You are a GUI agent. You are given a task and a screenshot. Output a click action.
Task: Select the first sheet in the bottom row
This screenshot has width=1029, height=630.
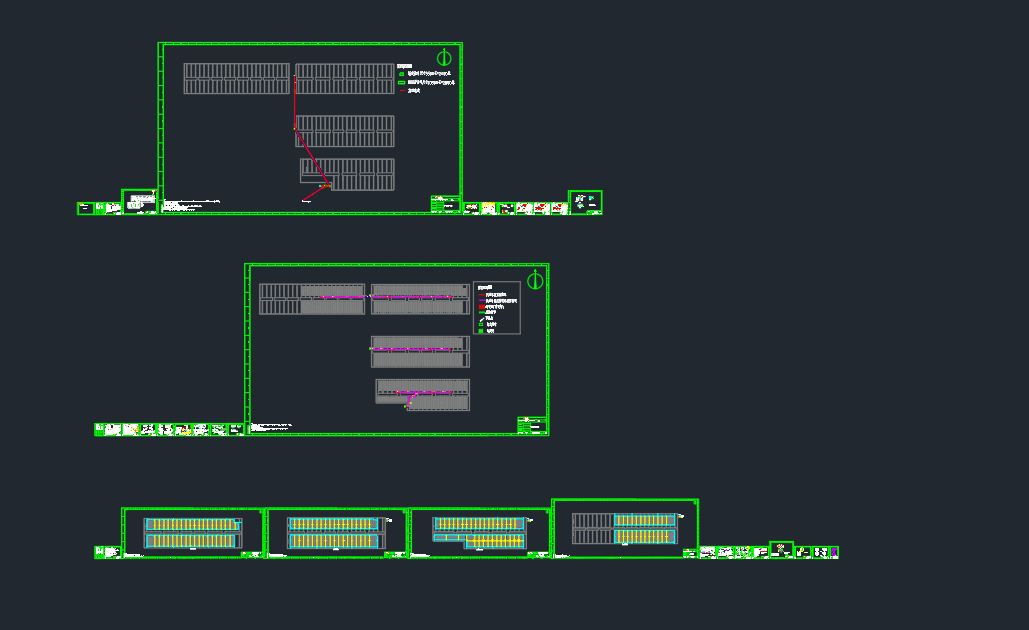tap(193, 532)
